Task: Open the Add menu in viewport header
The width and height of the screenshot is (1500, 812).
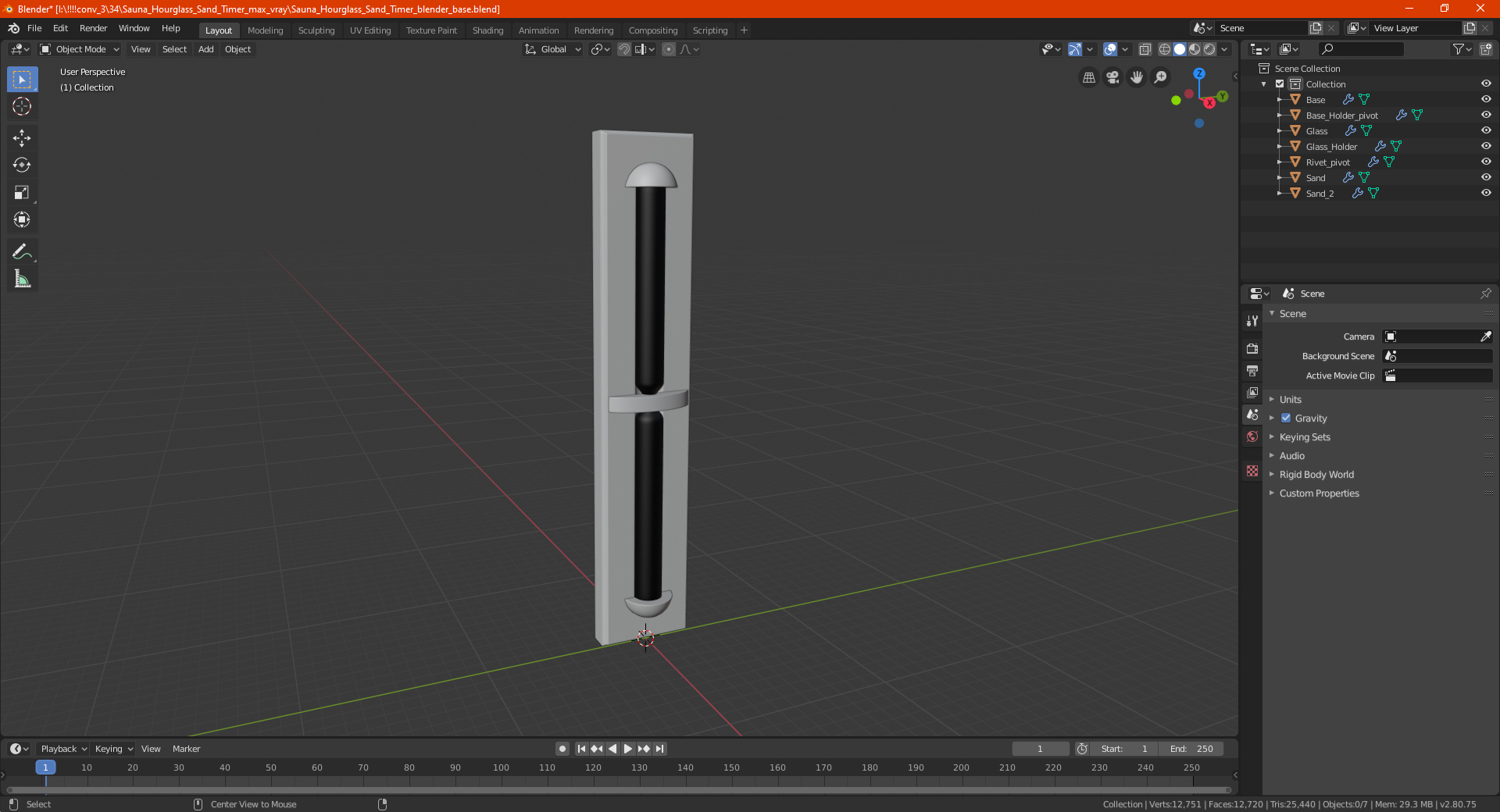Action: pos(205,49)
